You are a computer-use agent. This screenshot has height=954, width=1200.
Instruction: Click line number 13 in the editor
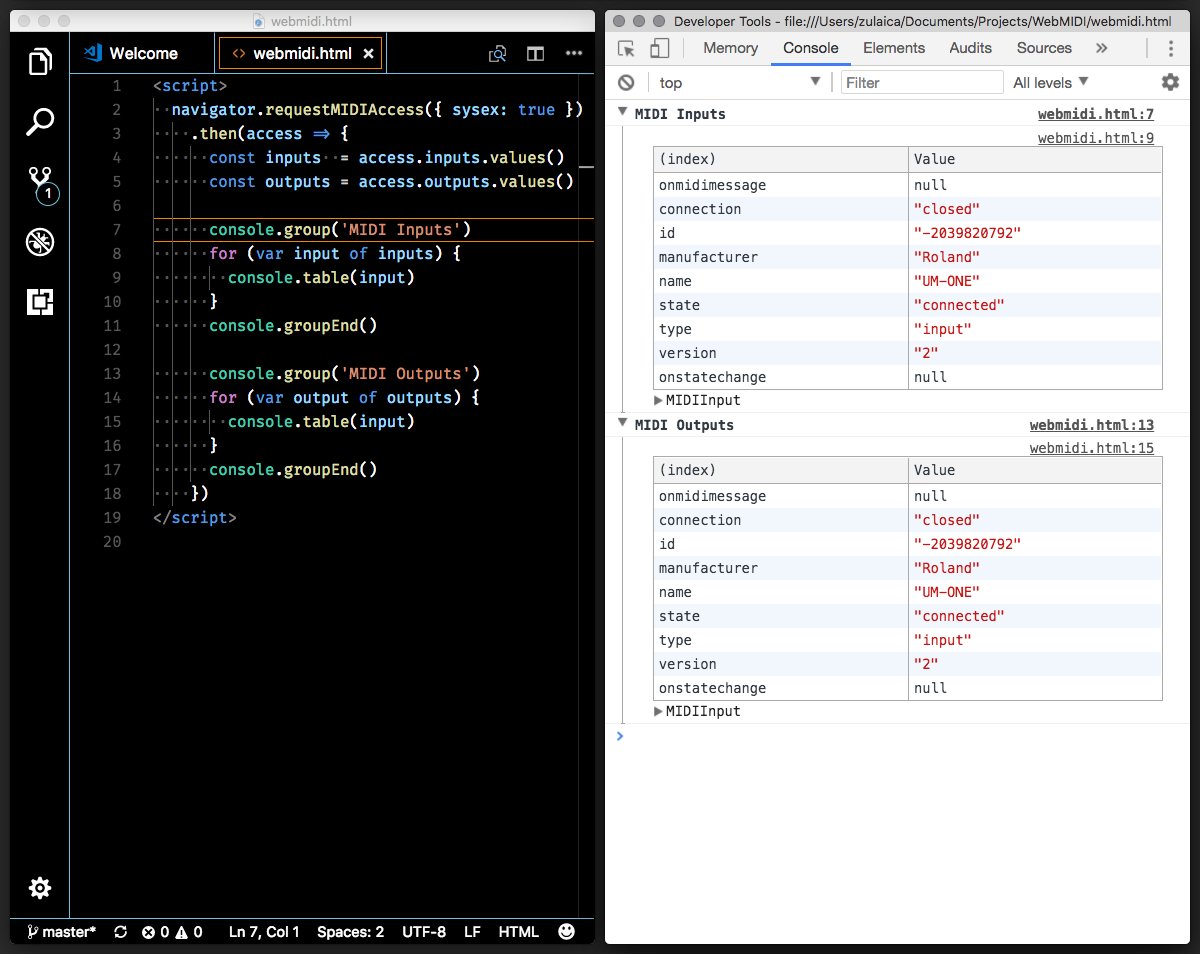pyautogui.click(x=112, y=374)
